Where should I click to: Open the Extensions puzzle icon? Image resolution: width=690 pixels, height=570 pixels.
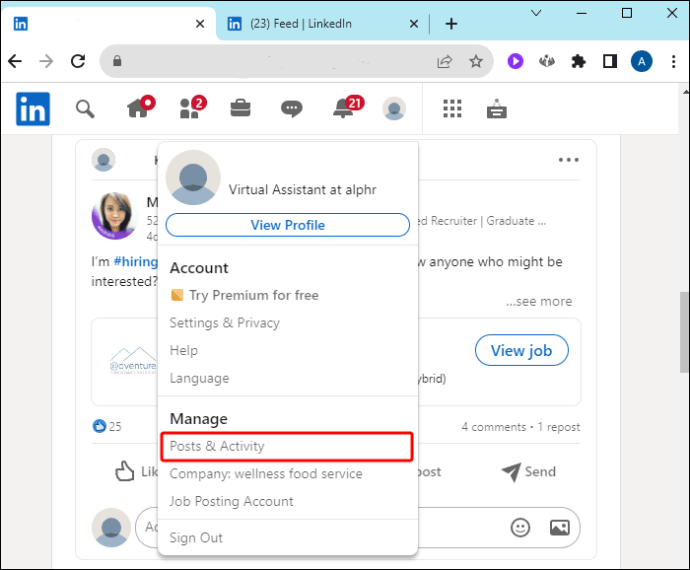578,61
